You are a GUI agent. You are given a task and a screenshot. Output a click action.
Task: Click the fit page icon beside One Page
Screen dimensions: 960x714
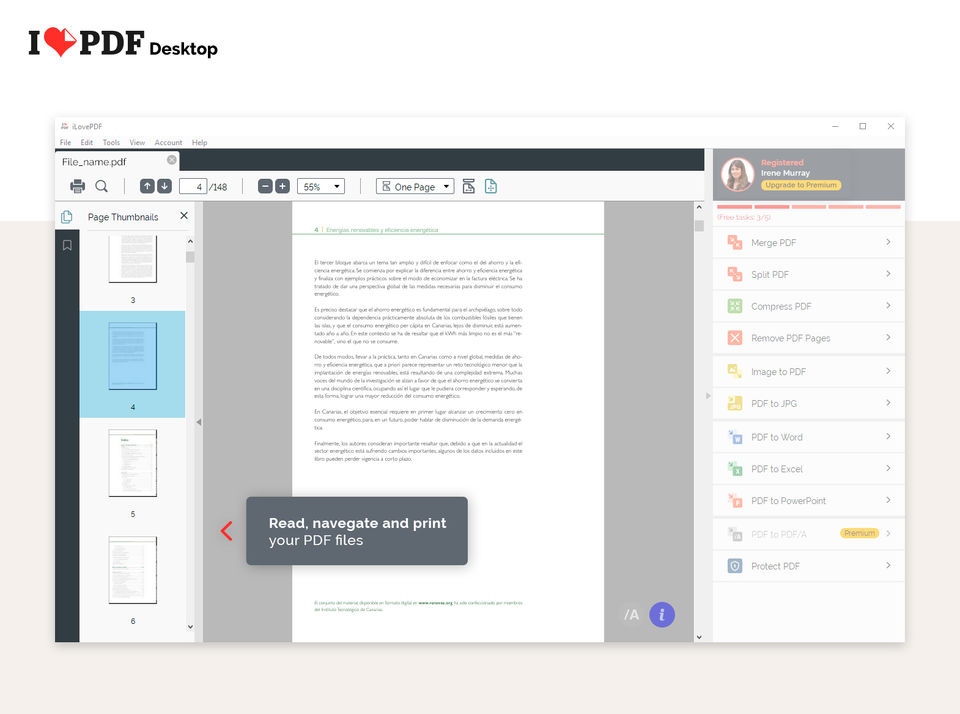point(469,186)
